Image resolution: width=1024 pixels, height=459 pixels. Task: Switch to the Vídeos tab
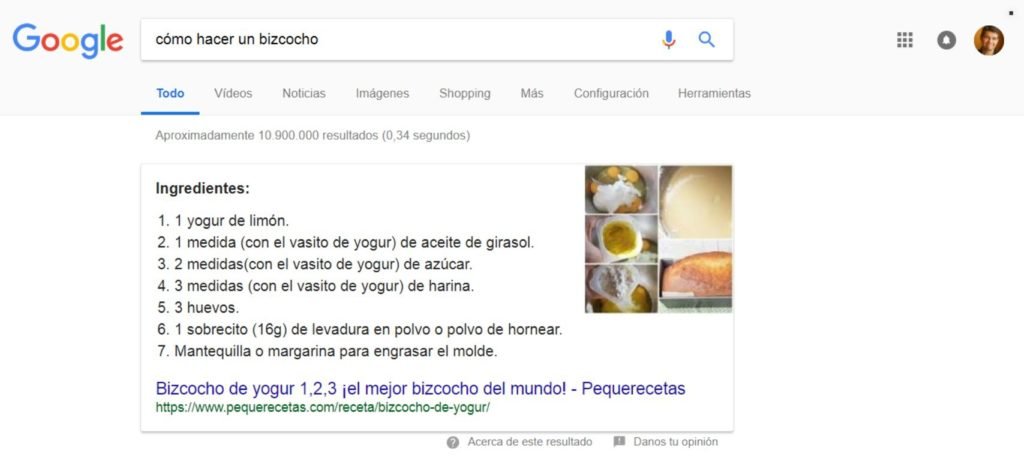[233, 93]
